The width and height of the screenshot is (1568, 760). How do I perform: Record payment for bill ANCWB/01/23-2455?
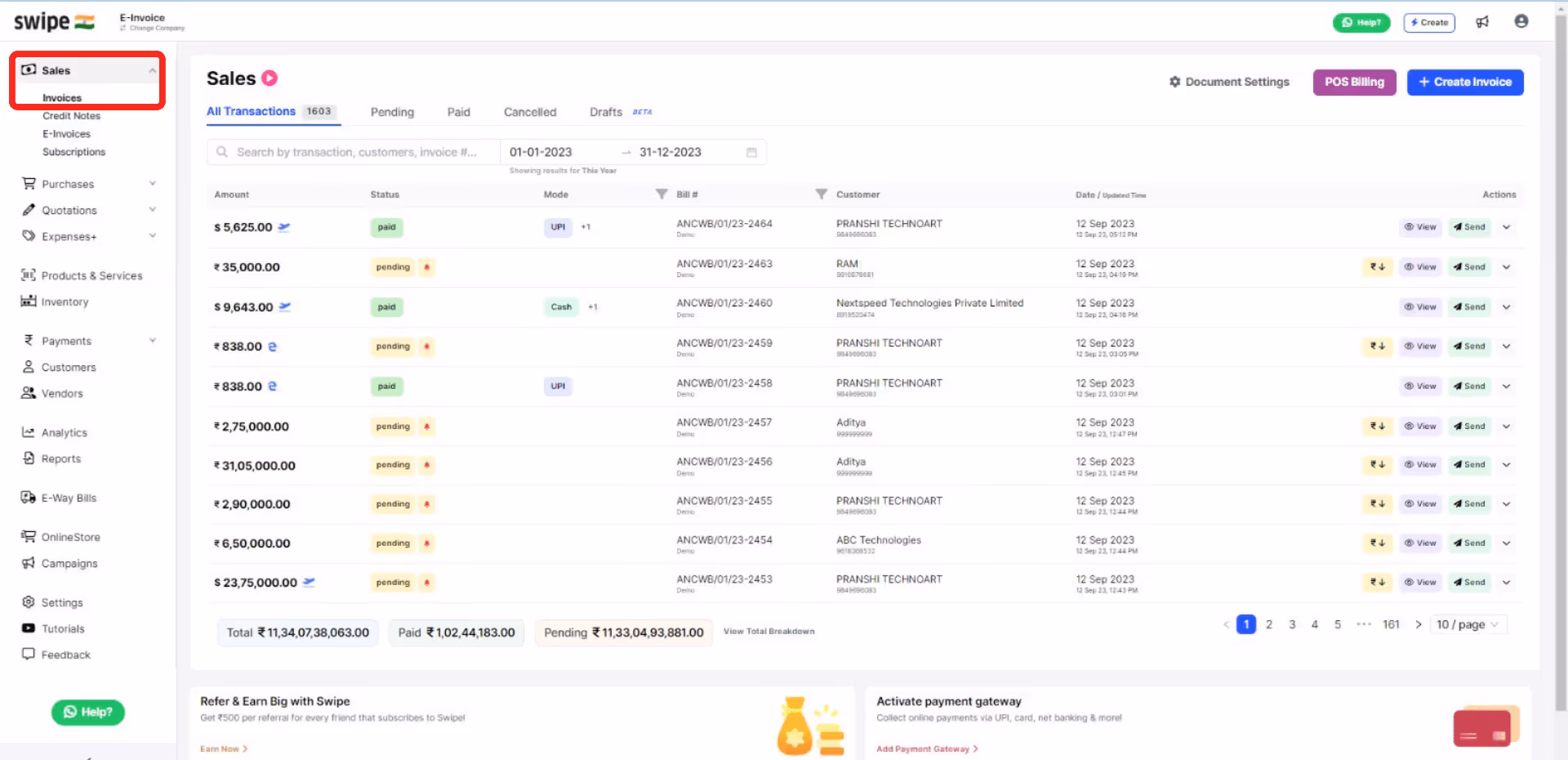1378,504
